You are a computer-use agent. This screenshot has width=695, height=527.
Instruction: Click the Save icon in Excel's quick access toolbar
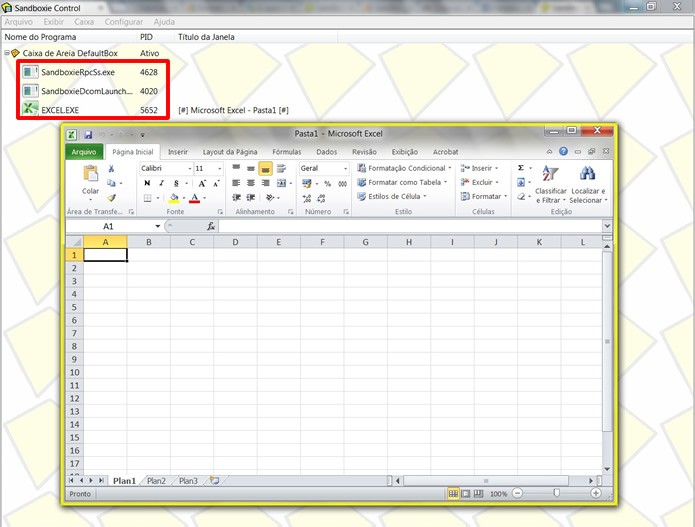[88, 135]
